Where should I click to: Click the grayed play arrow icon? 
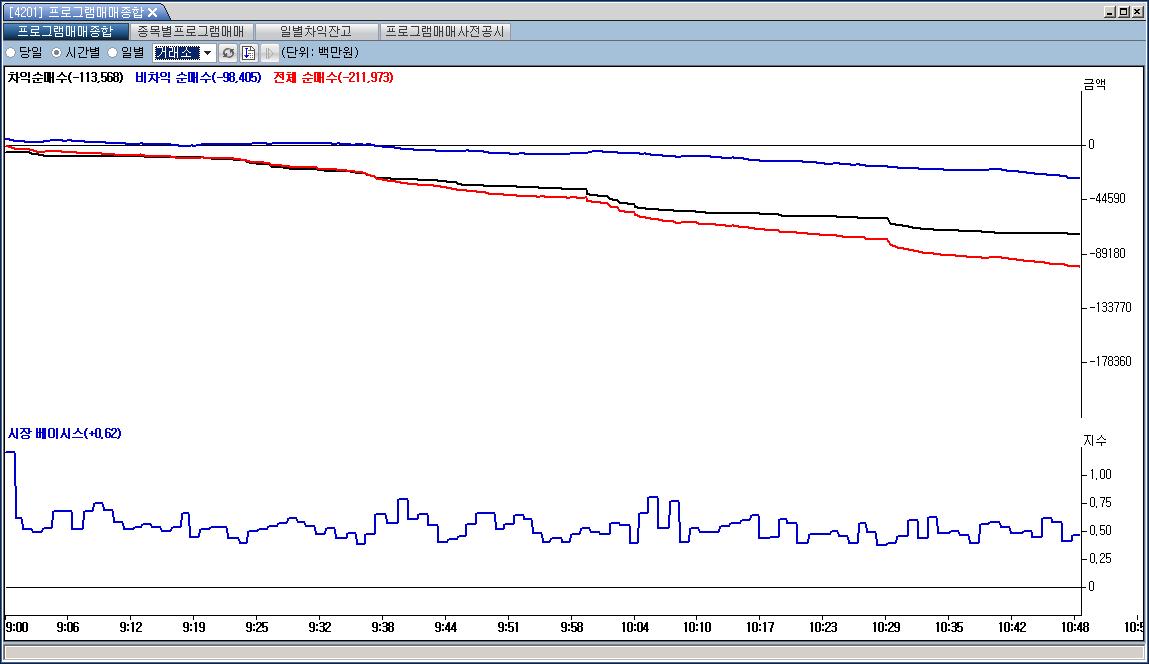pos(269,52)
